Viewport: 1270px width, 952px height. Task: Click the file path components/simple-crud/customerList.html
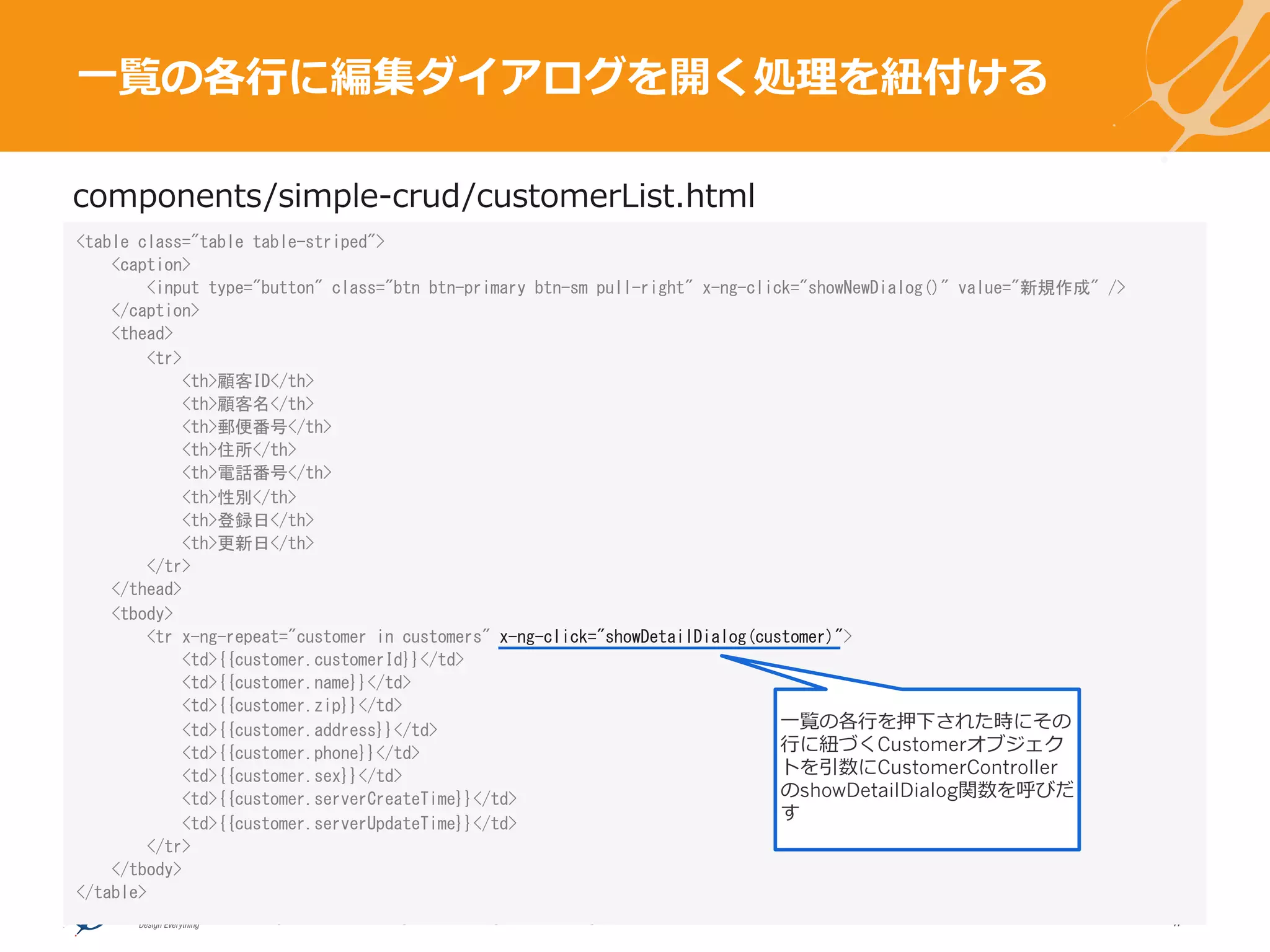point(414,196)
